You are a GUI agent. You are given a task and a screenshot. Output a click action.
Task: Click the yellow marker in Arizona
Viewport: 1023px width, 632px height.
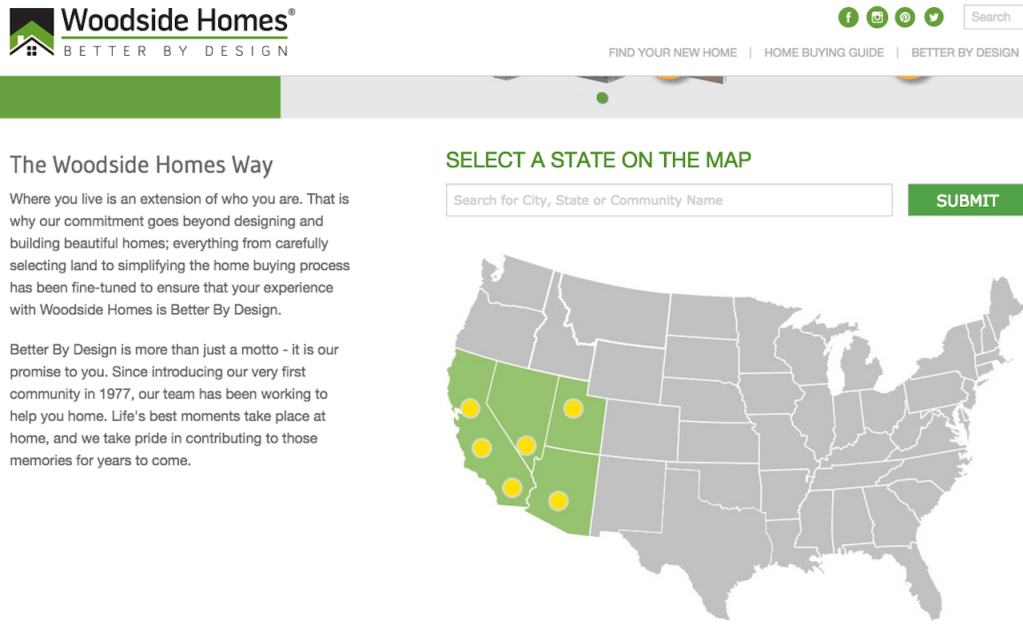click(558, 500)
